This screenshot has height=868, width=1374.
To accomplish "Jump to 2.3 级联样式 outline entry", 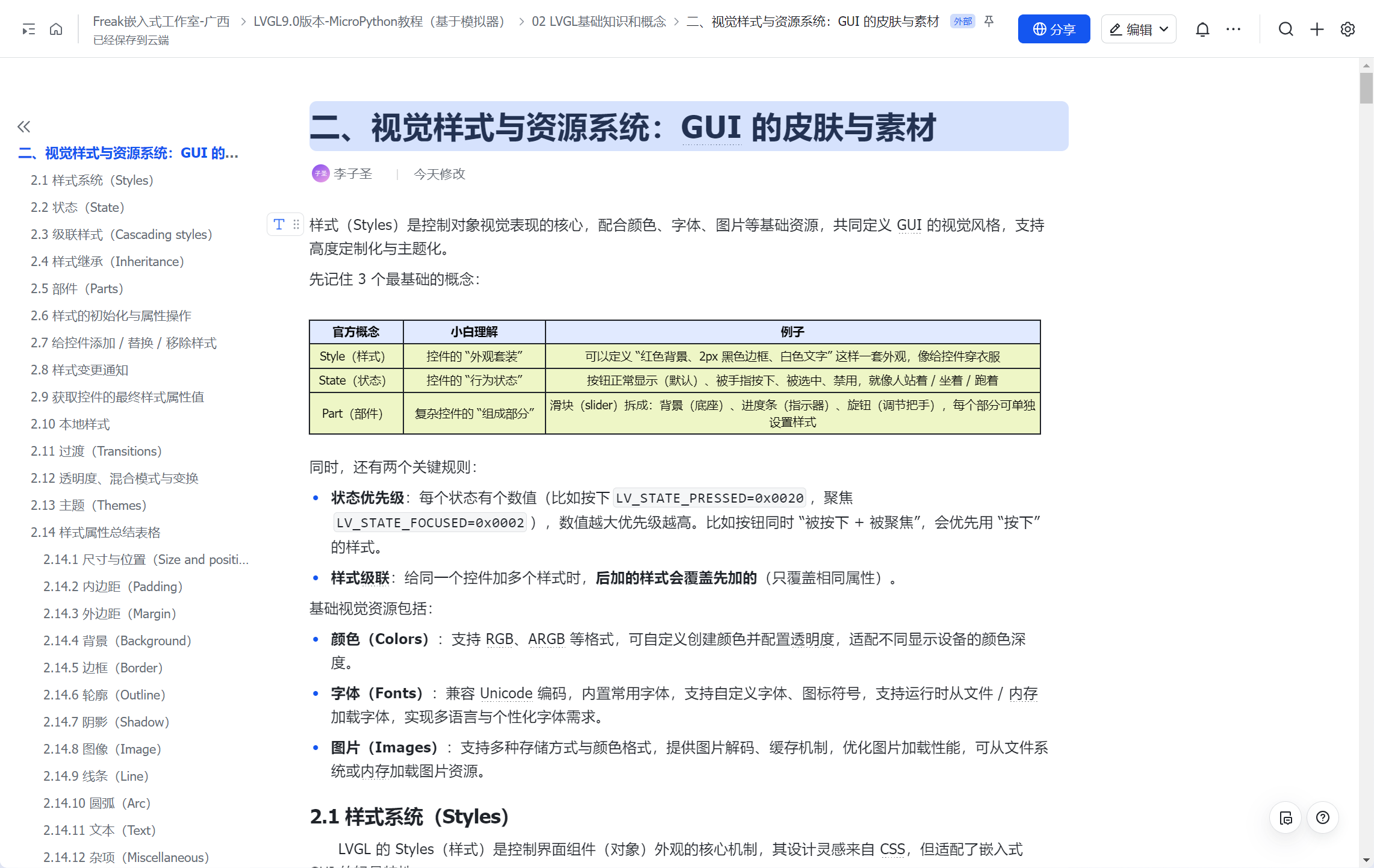I will coord(121,234).
